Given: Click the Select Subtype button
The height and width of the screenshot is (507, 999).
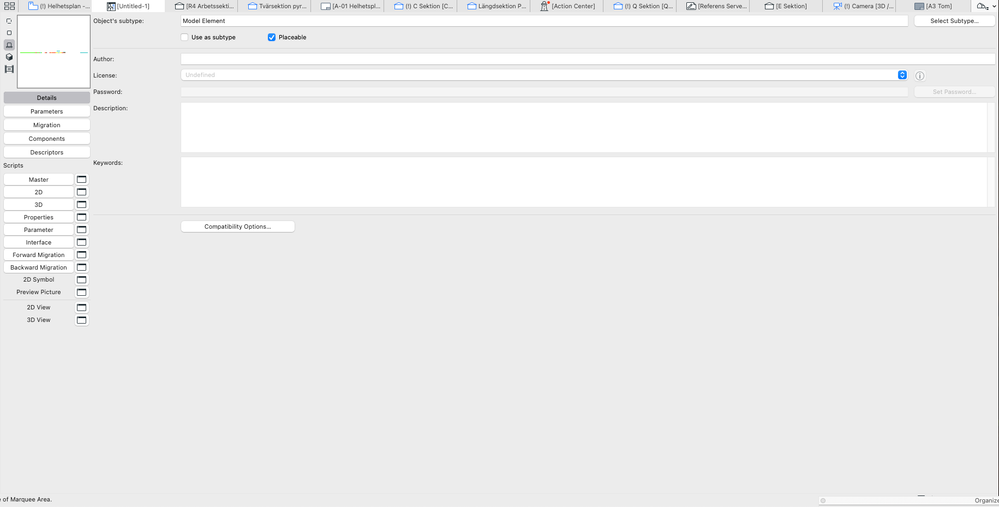Looking at the screenshot, I should (x=954, y=21).
